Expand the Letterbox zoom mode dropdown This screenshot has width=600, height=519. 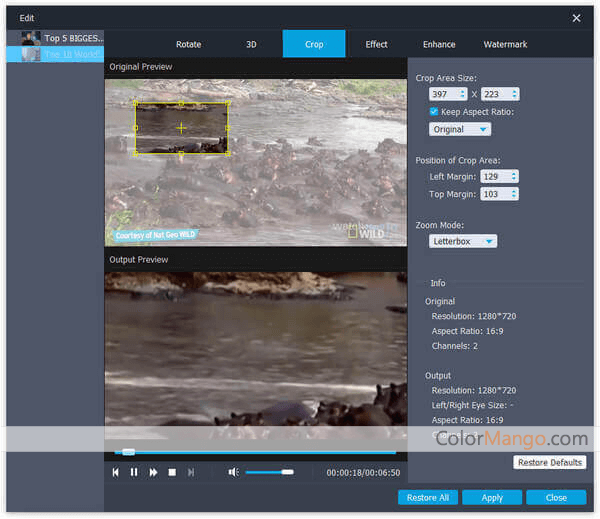[463, 241]
